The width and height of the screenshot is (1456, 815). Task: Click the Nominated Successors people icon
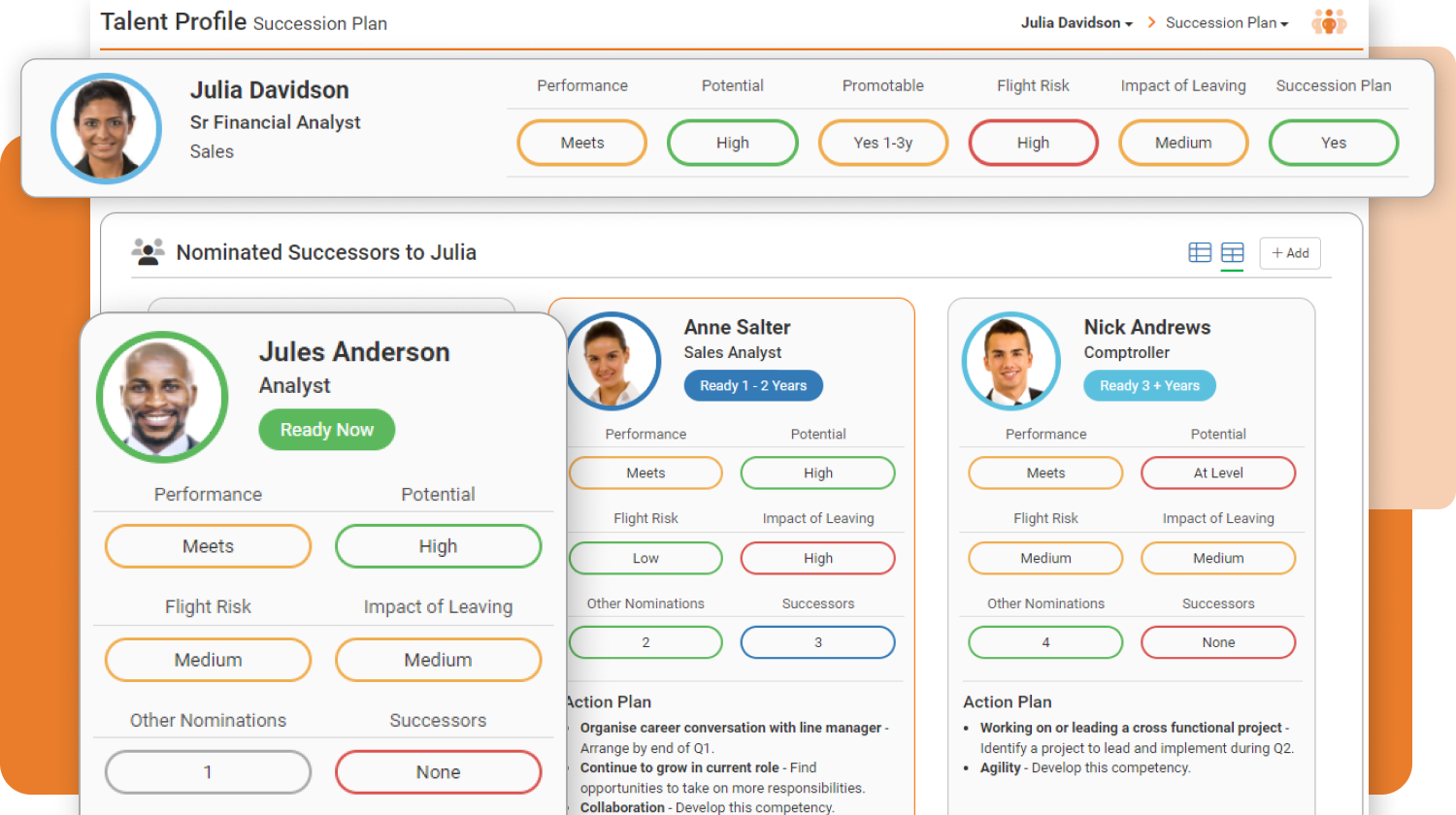(149, 252)
